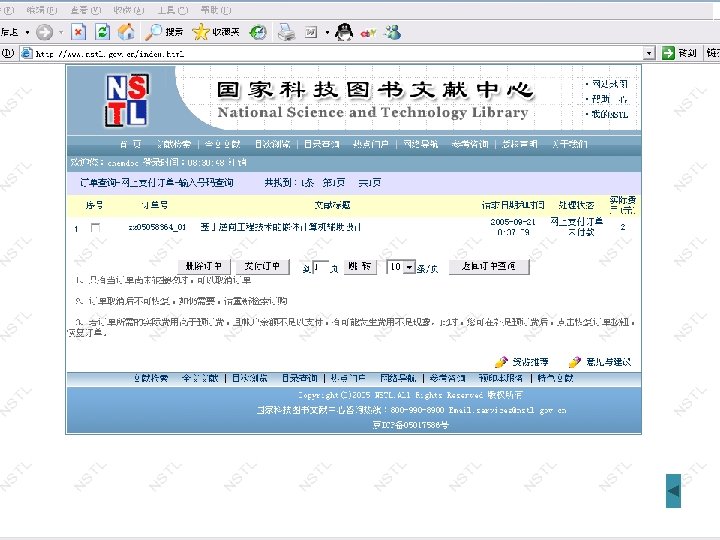Open 目次浏览 in the footer links bar

click(x=249, y=378)
